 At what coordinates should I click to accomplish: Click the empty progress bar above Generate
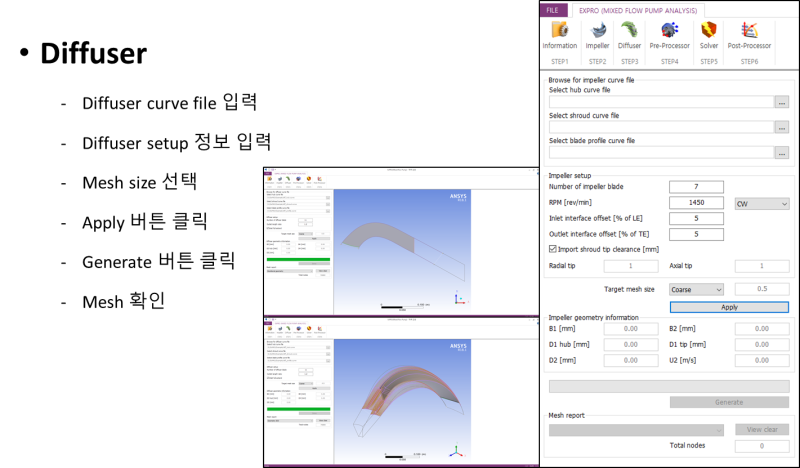[669, 386]
